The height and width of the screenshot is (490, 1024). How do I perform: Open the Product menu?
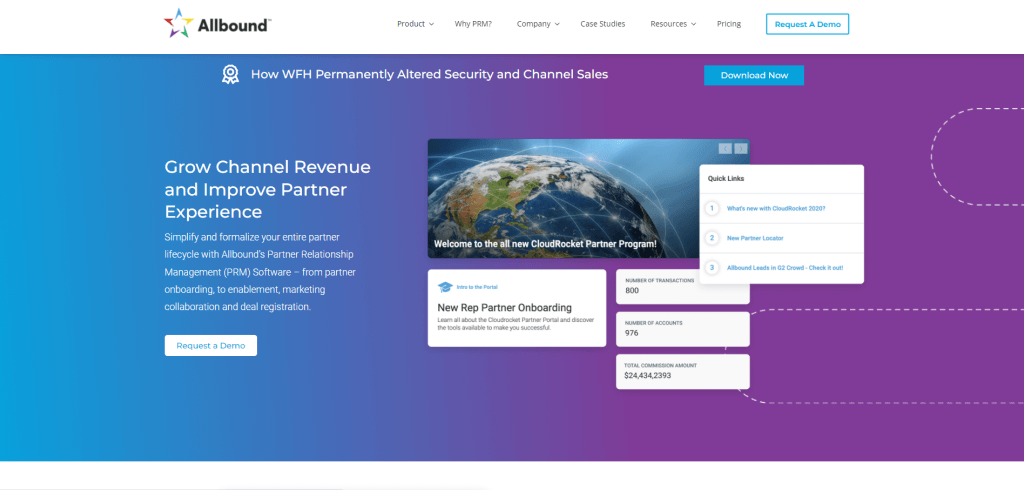click(x=411, y=24)
